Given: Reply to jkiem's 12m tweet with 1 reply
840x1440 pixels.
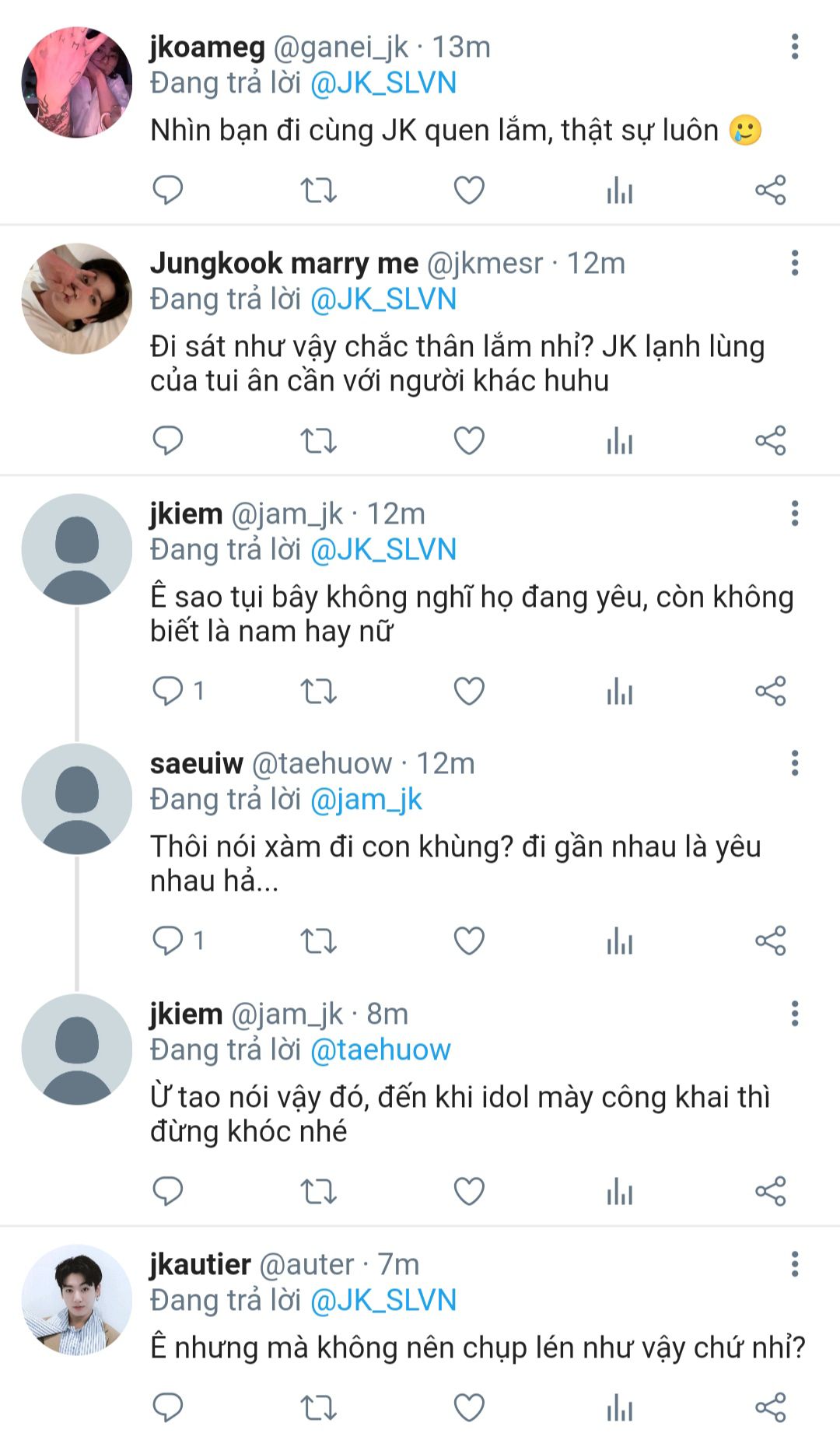Looking at the screenshot, I should (x=167, y=691).
